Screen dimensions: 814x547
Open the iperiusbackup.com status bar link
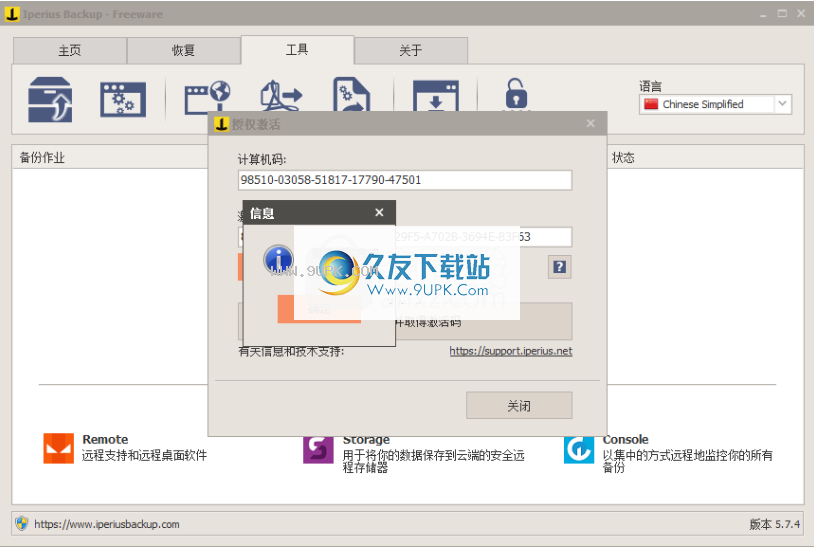click(107, 524)
